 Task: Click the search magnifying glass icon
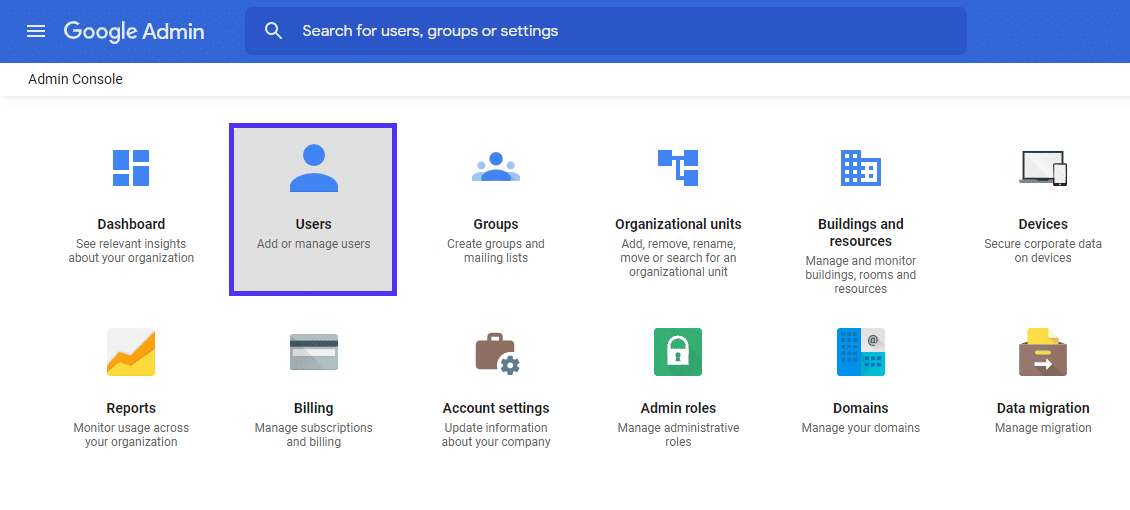[274, 31]
